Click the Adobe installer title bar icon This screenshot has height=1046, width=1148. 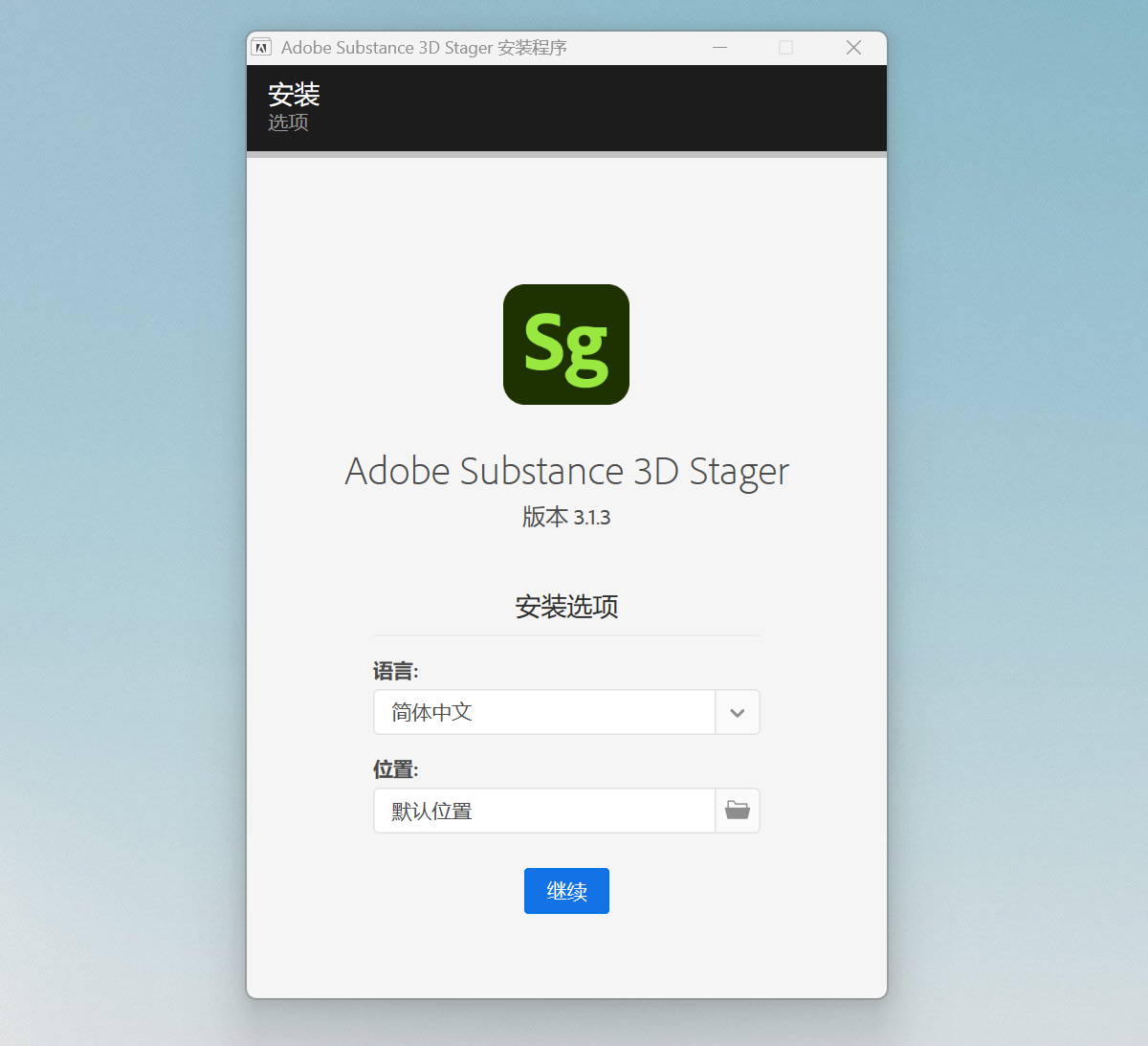(x=261, y=48)
